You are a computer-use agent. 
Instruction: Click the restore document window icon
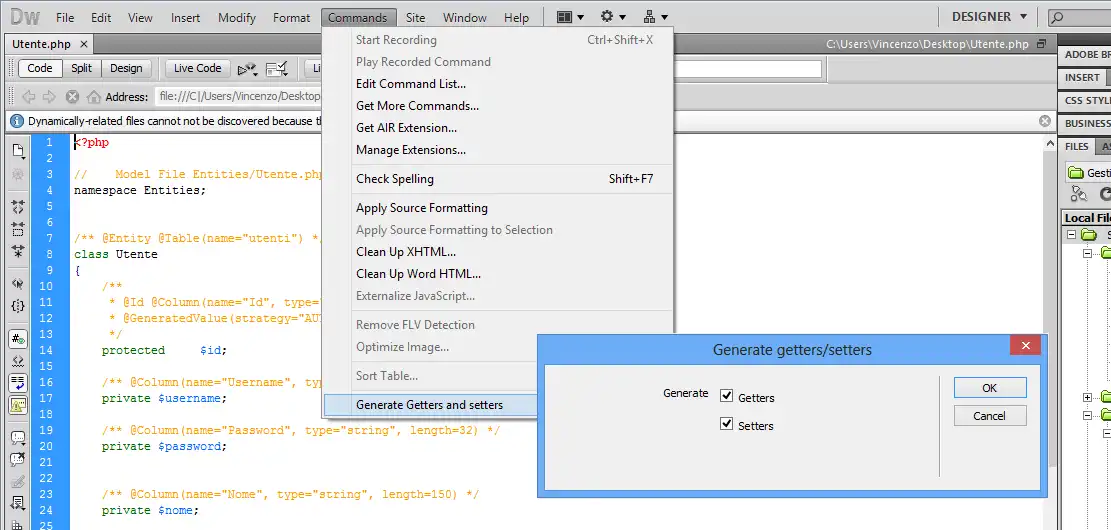(1041, 44)
